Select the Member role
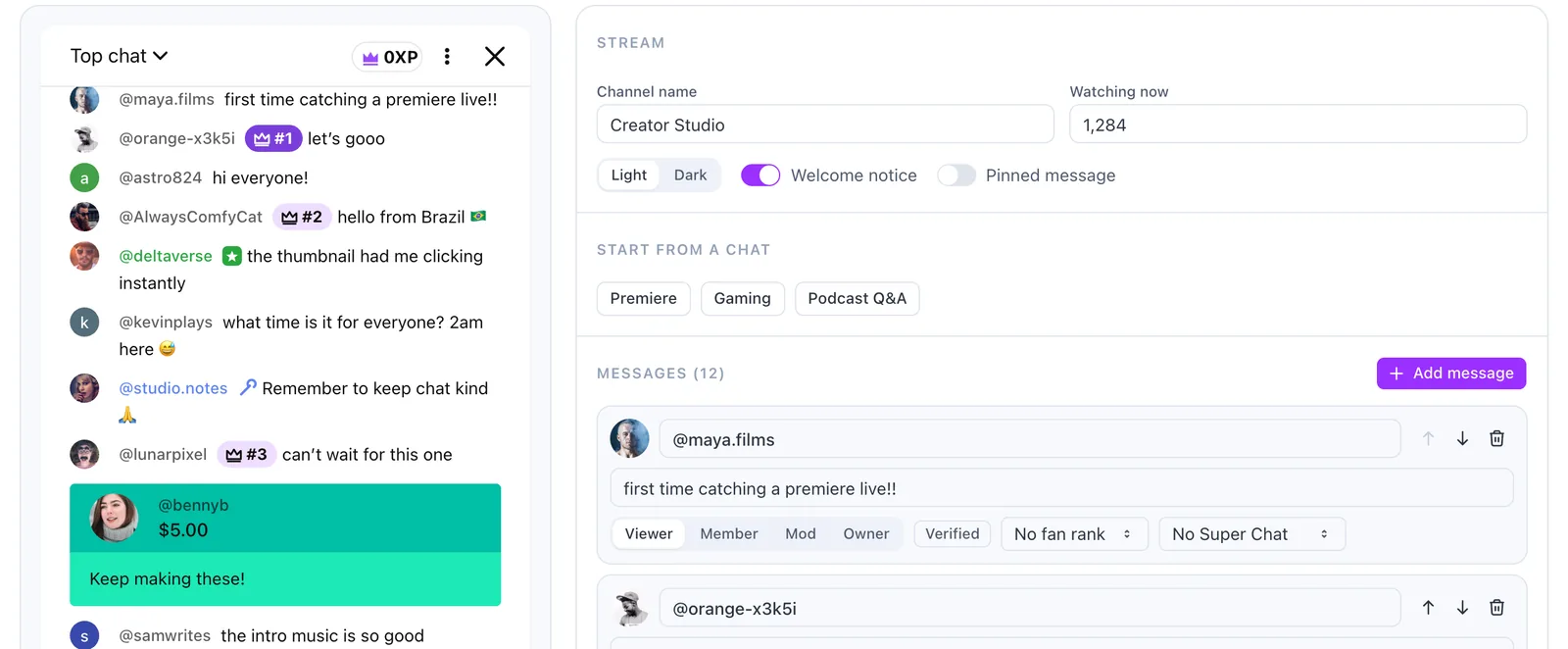This screenshot has width=1568, height=649. click(x=729, y=533)
